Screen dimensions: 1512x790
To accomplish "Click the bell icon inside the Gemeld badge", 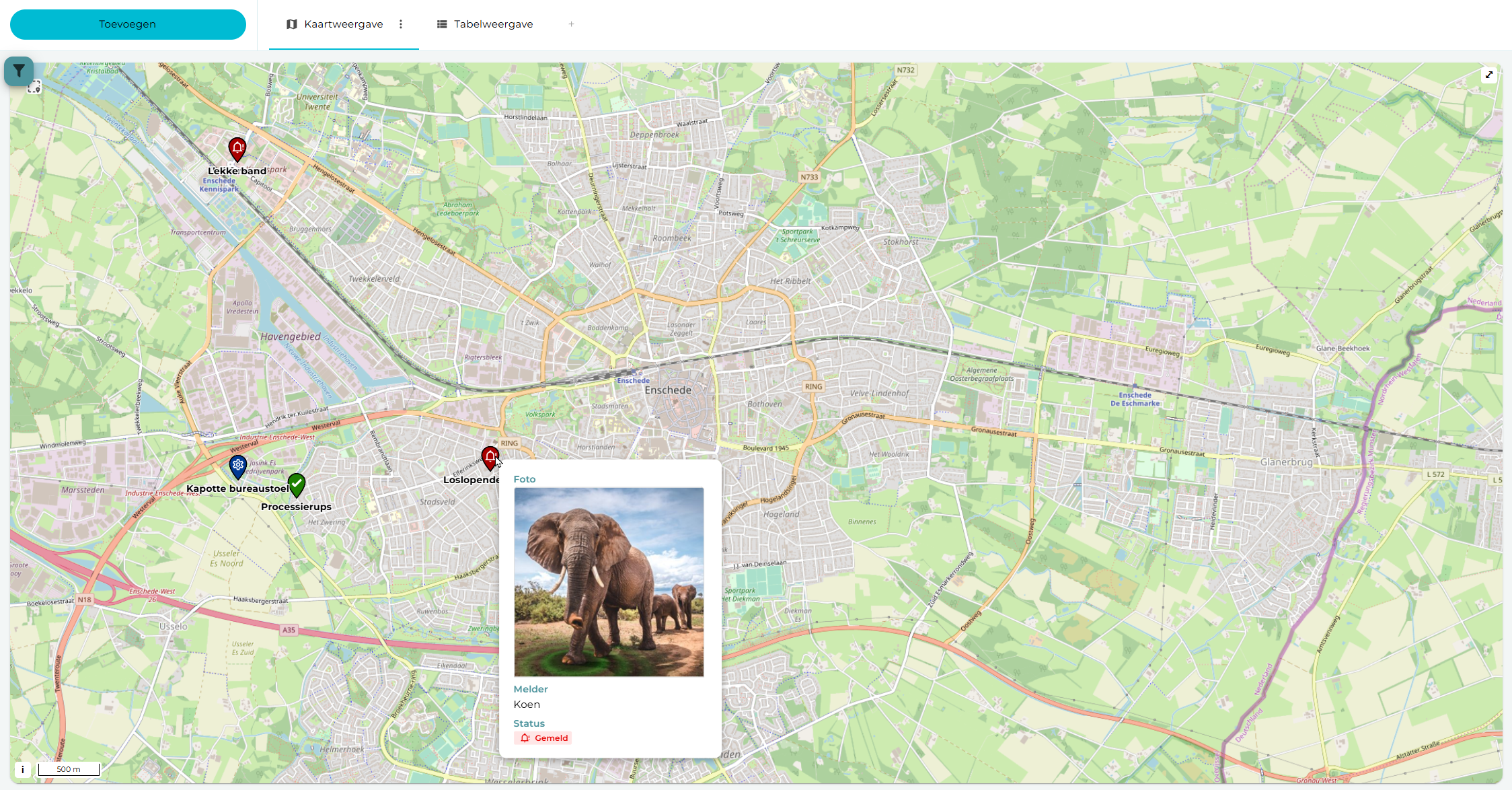I will point(525,738).
